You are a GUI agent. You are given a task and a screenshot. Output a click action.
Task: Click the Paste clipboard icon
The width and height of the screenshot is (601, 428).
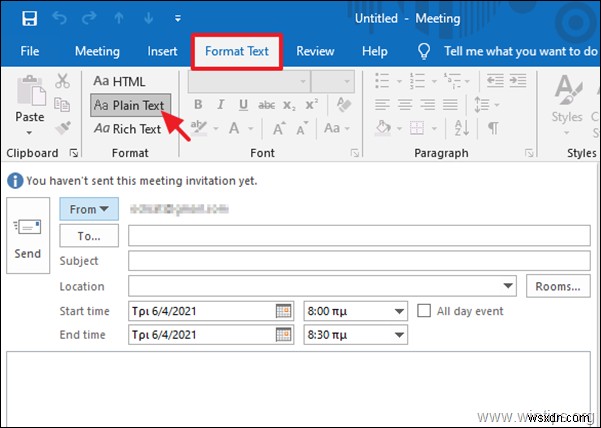pyautogui.click(x=31, y=90)
